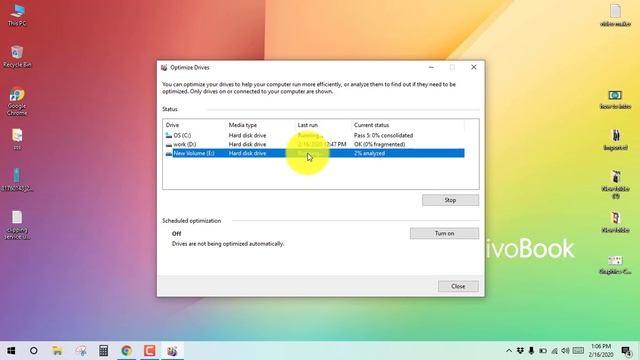
Task: Minimize the Optimize Drives window
Action: point(431,67)
